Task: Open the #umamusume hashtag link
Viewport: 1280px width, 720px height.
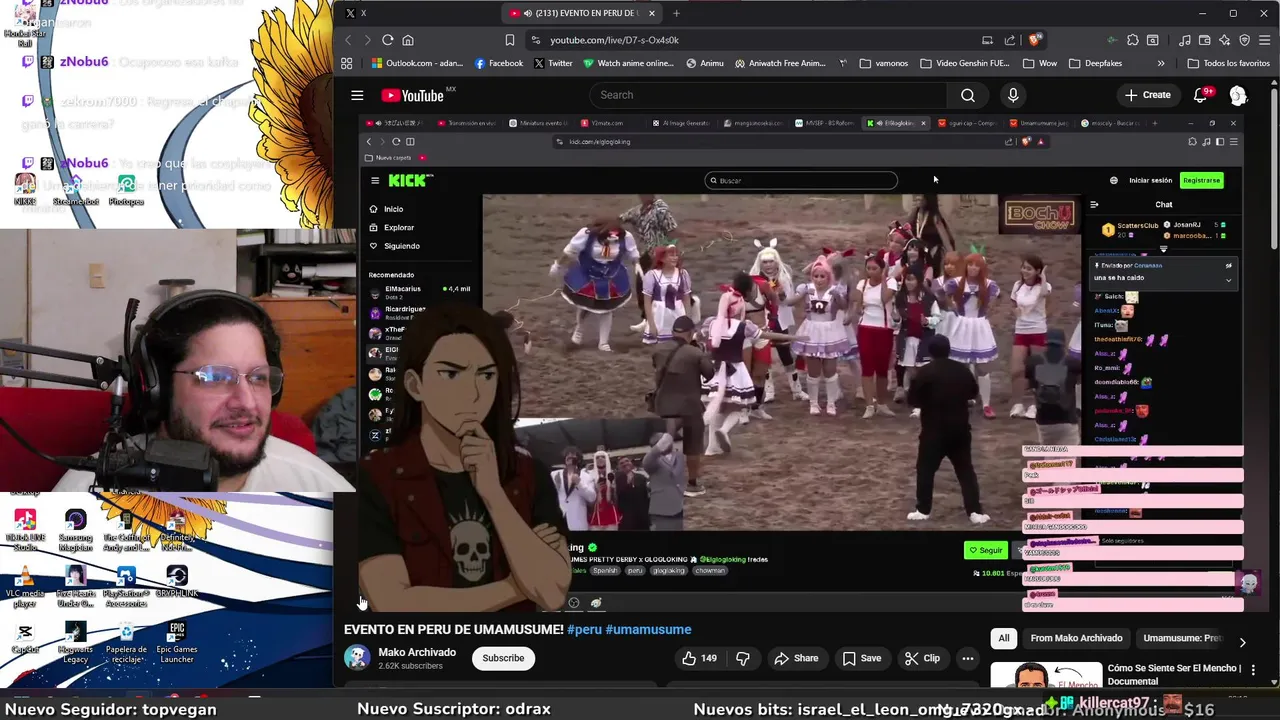Action: pos(648,630)
